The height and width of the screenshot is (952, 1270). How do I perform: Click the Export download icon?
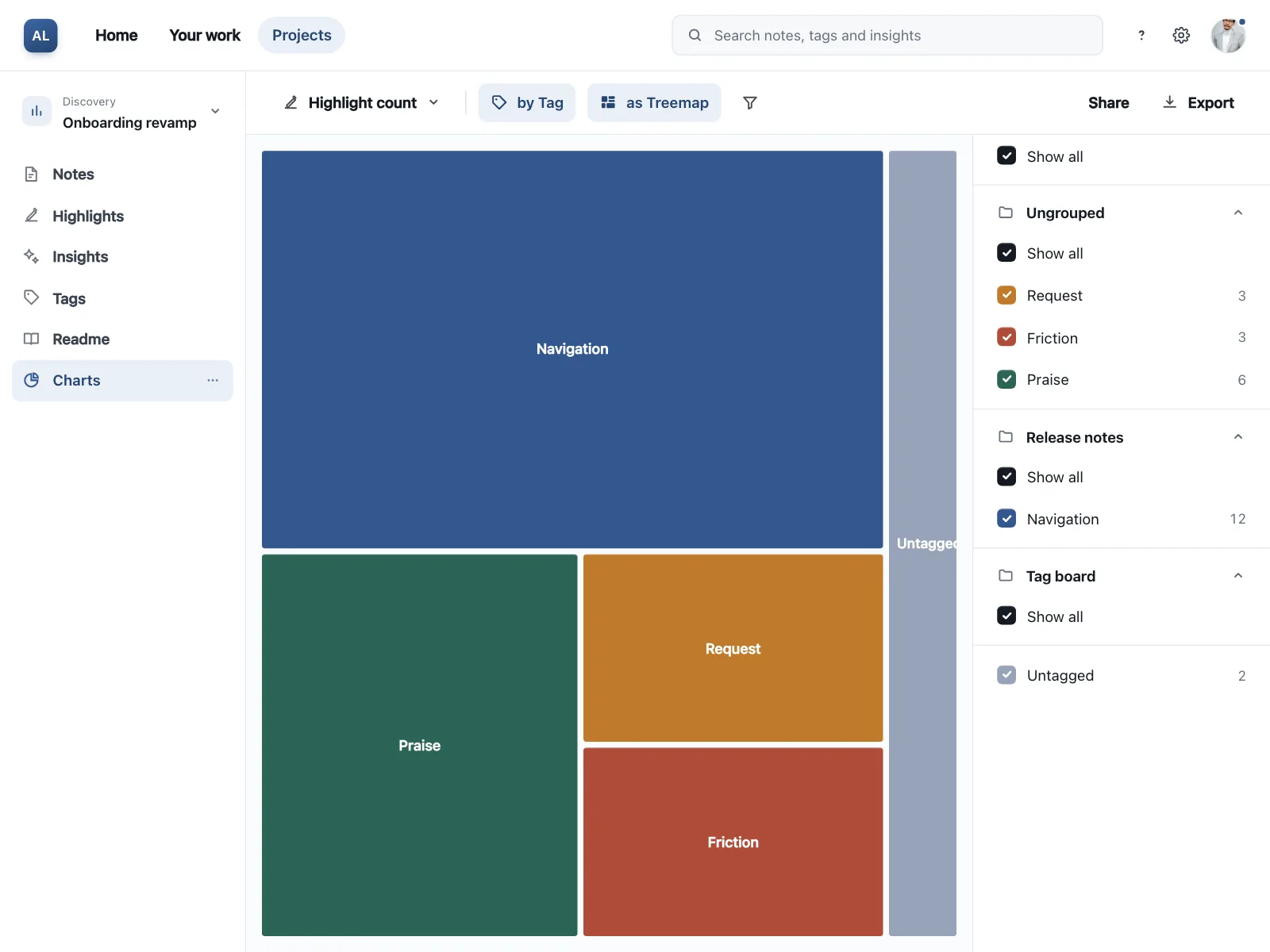(1169, 102)
